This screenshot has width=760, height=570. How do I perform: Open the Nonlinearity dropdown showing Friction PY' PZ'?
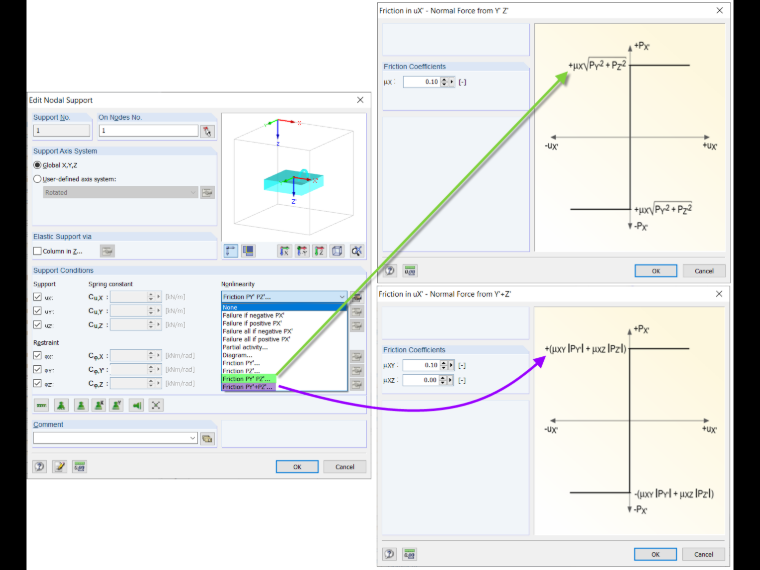pos(284,297)
